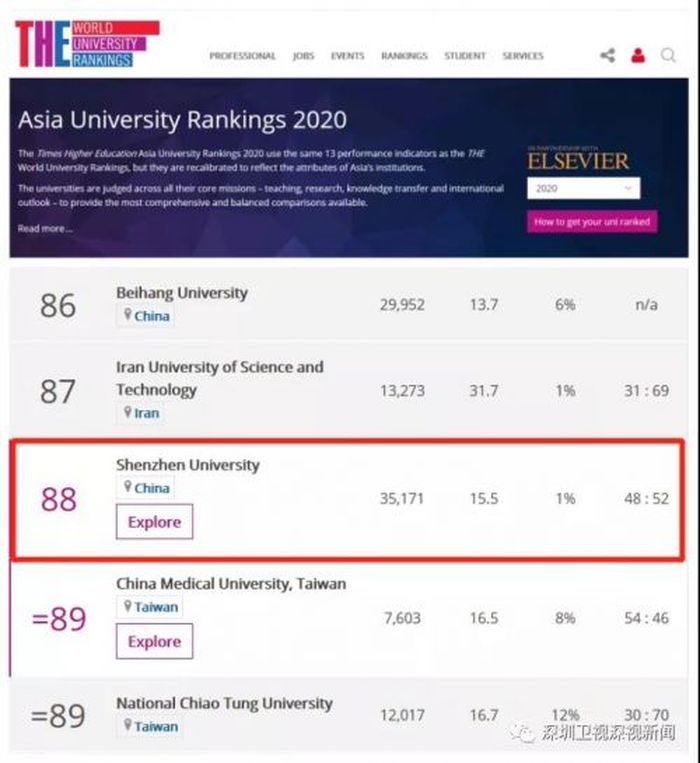Screen dimensions: 700x763
Task: Click Explore under China Medical University
Action: pyautogui.click(x=154, y=641)
